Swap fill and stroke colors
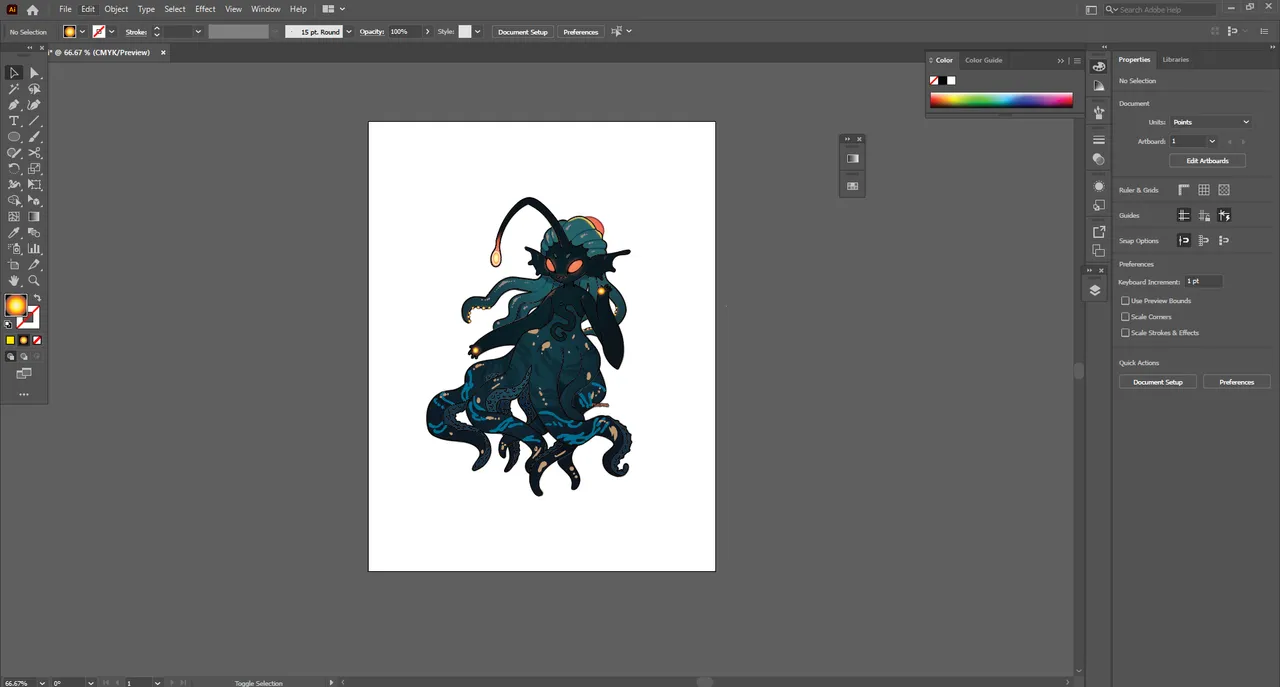Viewport: 1280px width, 687px height. [x=37, y=298]
